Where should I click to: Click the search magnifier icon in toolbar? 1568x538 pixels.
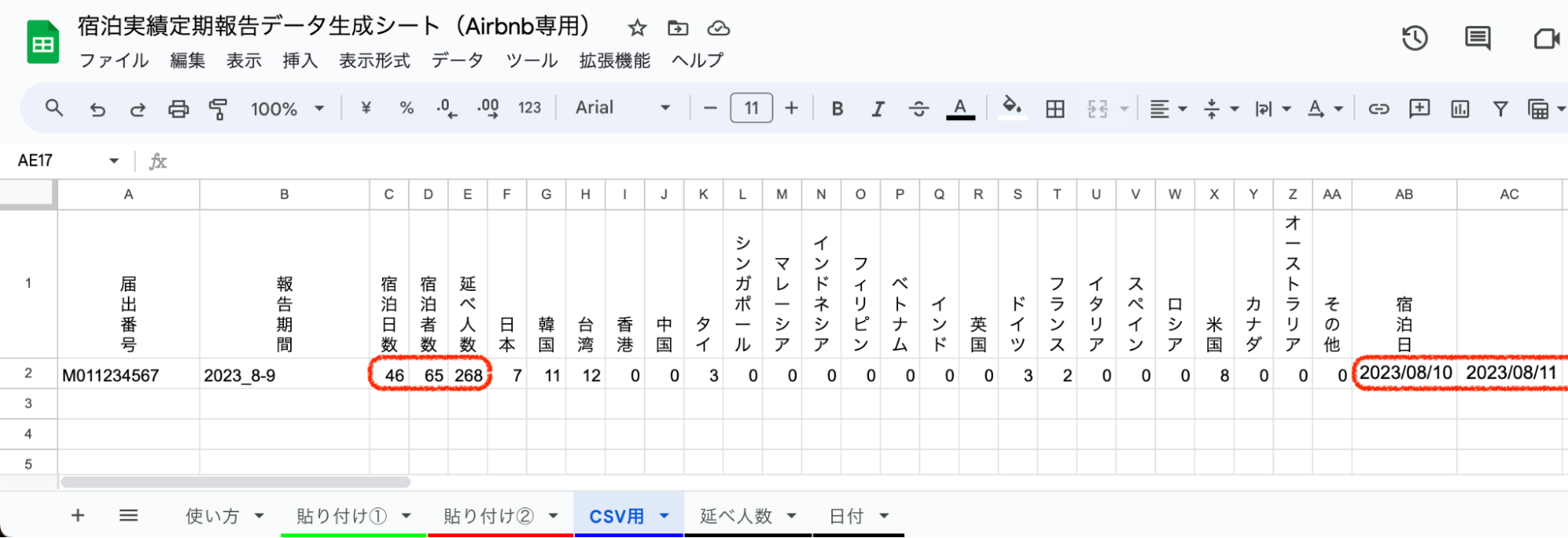coord(53,108)
